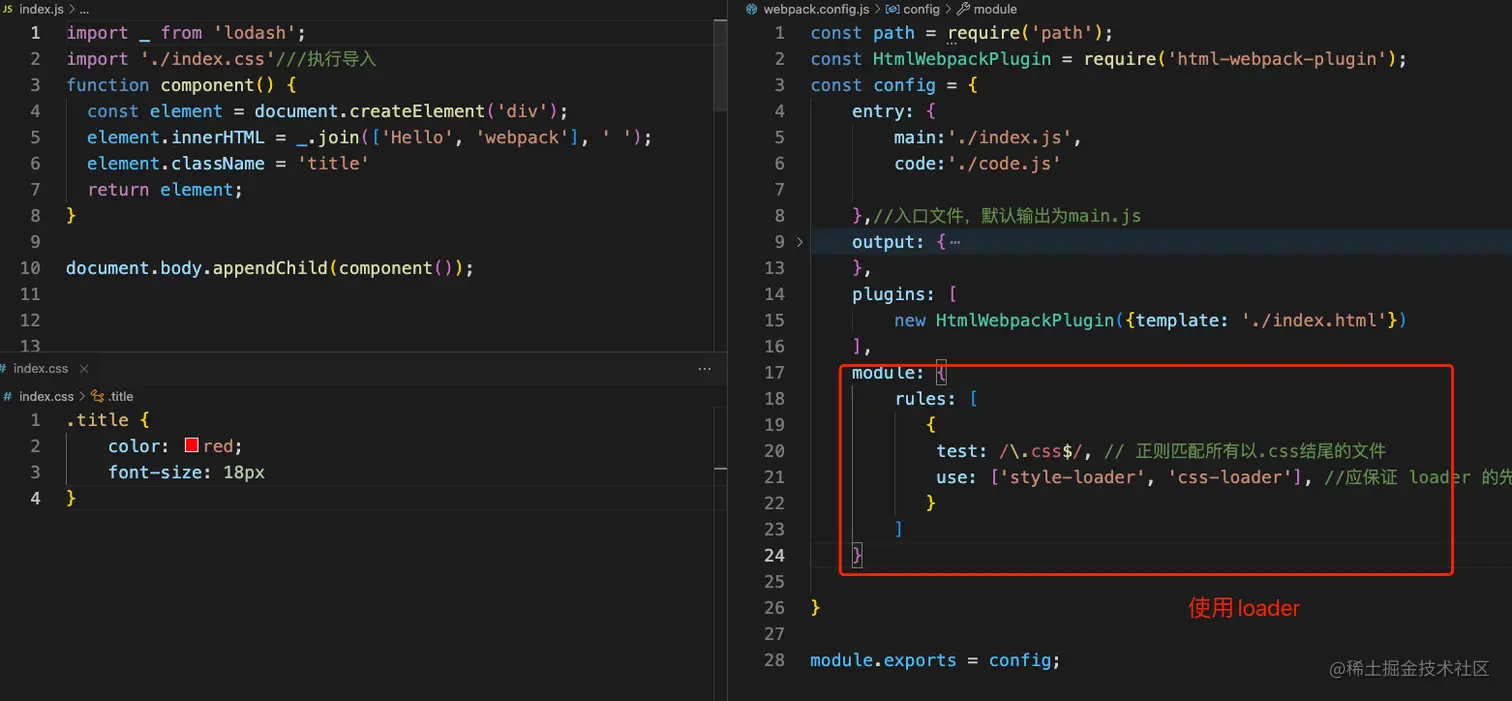
Task: Click the component function name on line 3
Action: (x=207, y=85)
